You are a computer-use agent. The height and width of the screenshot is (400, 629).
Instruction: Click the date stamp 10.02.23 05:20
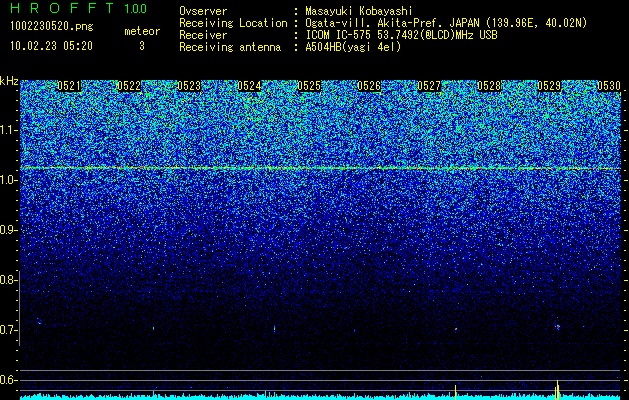pyautogui.click(x=51, y=46)
